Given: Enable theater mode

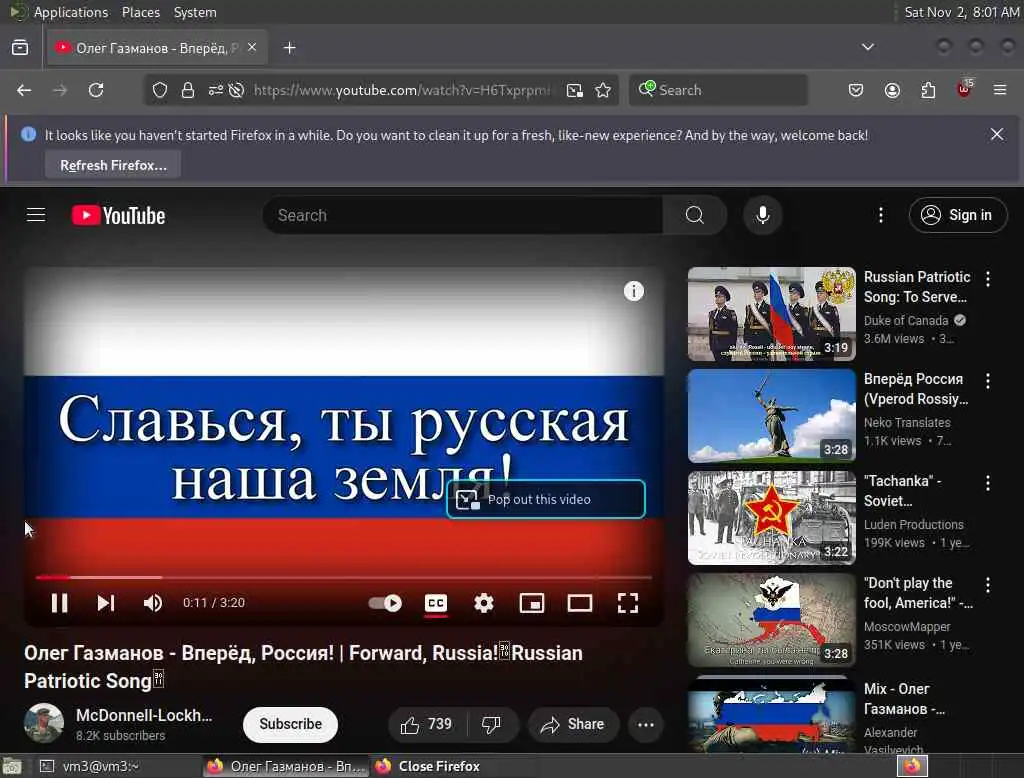Looking at the screenshot, I should point(580,603).
